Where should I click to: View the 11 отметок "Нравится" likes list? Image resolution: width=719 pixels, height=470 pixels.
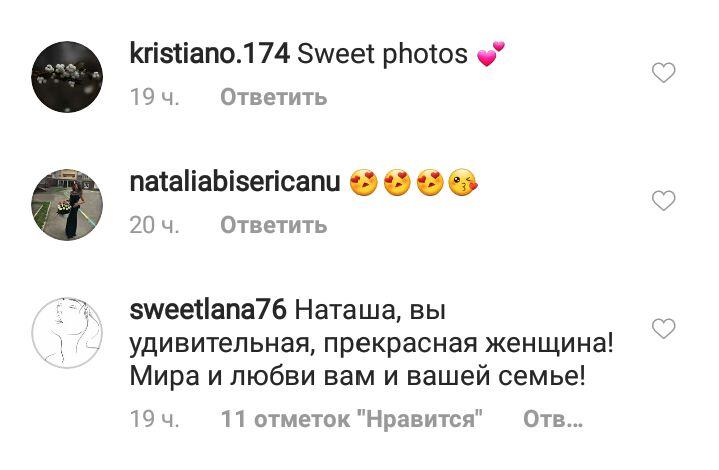point(352,419)
